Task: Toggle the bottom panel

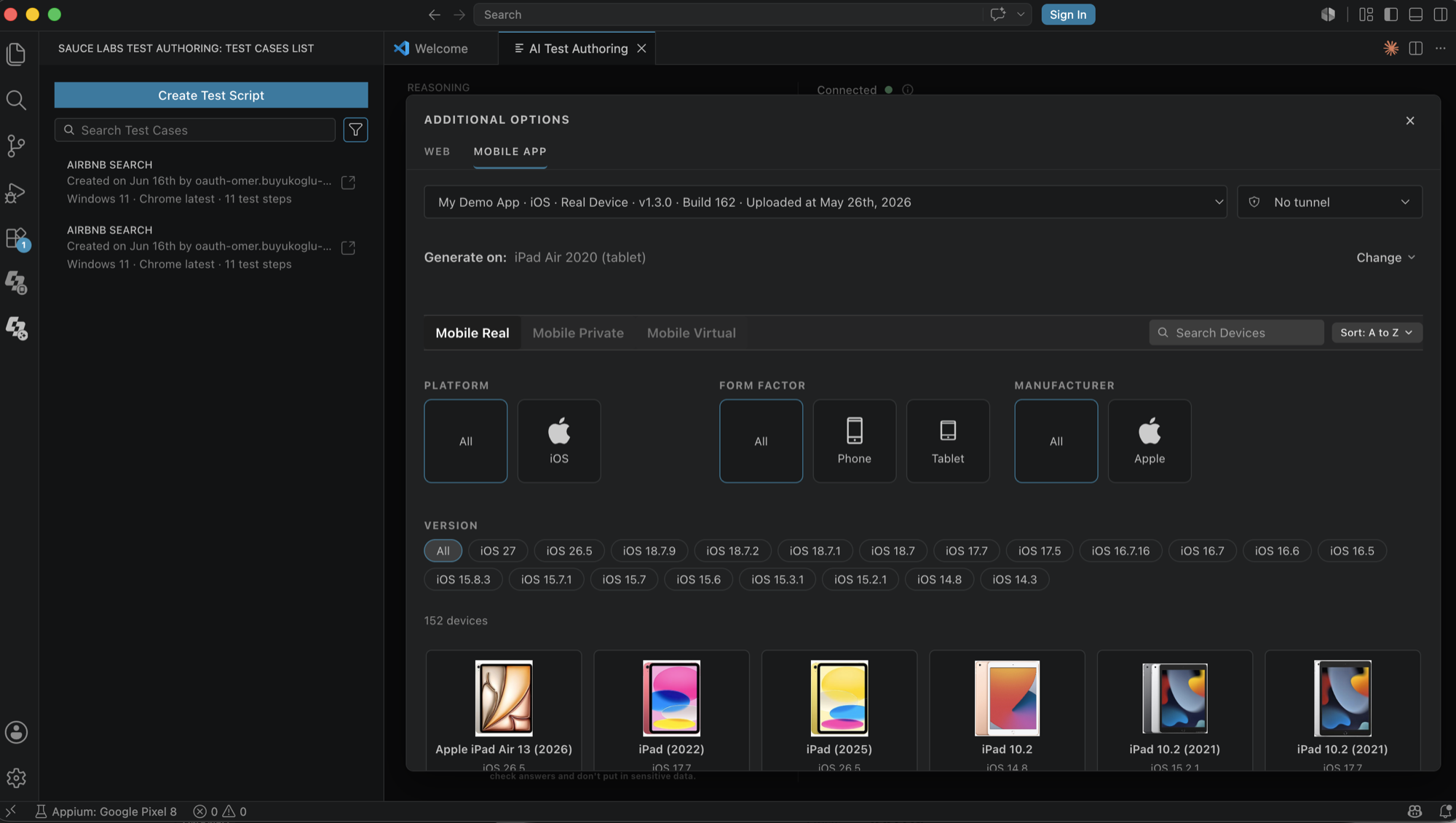Action: coord(1416,15)
